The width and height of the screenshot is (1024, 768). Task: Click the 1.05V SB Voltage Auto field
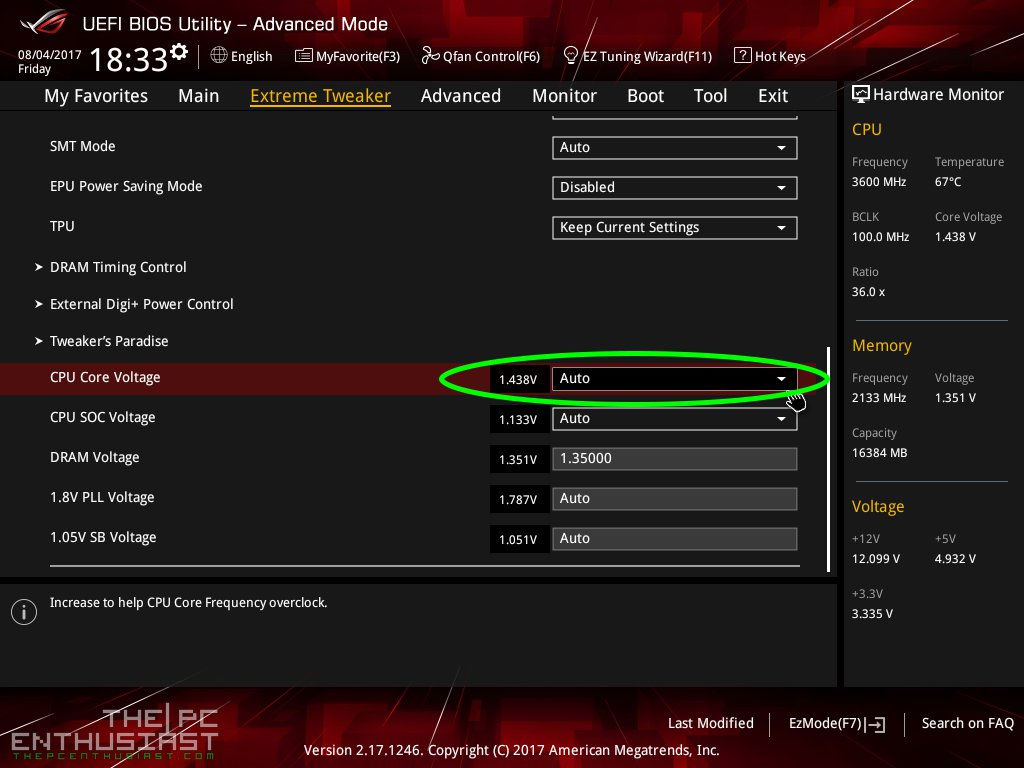point(675,539)
